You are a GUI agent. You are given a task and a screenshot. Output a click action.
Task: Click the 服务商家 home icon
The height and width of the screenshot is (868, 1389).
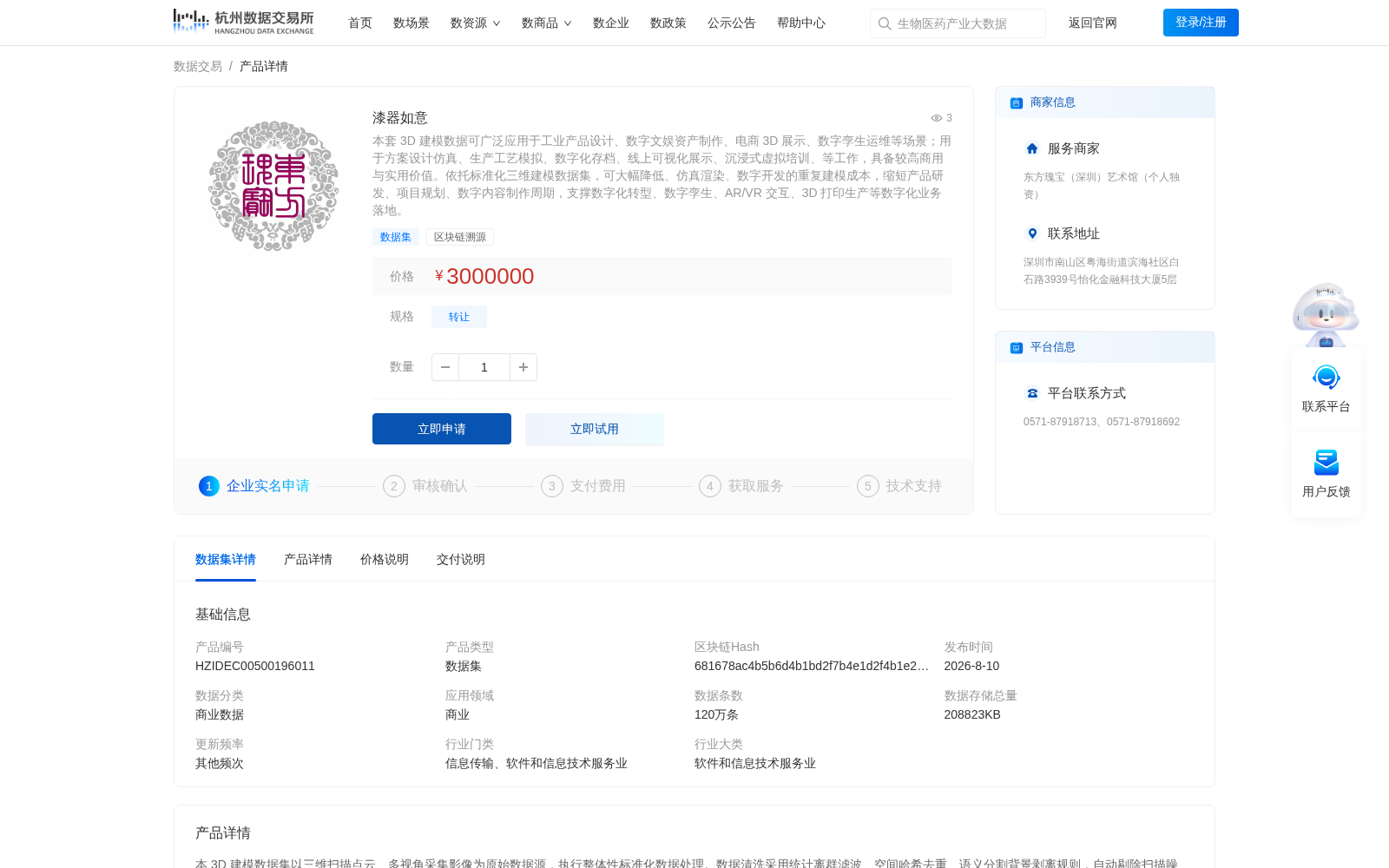(1032, 148)
